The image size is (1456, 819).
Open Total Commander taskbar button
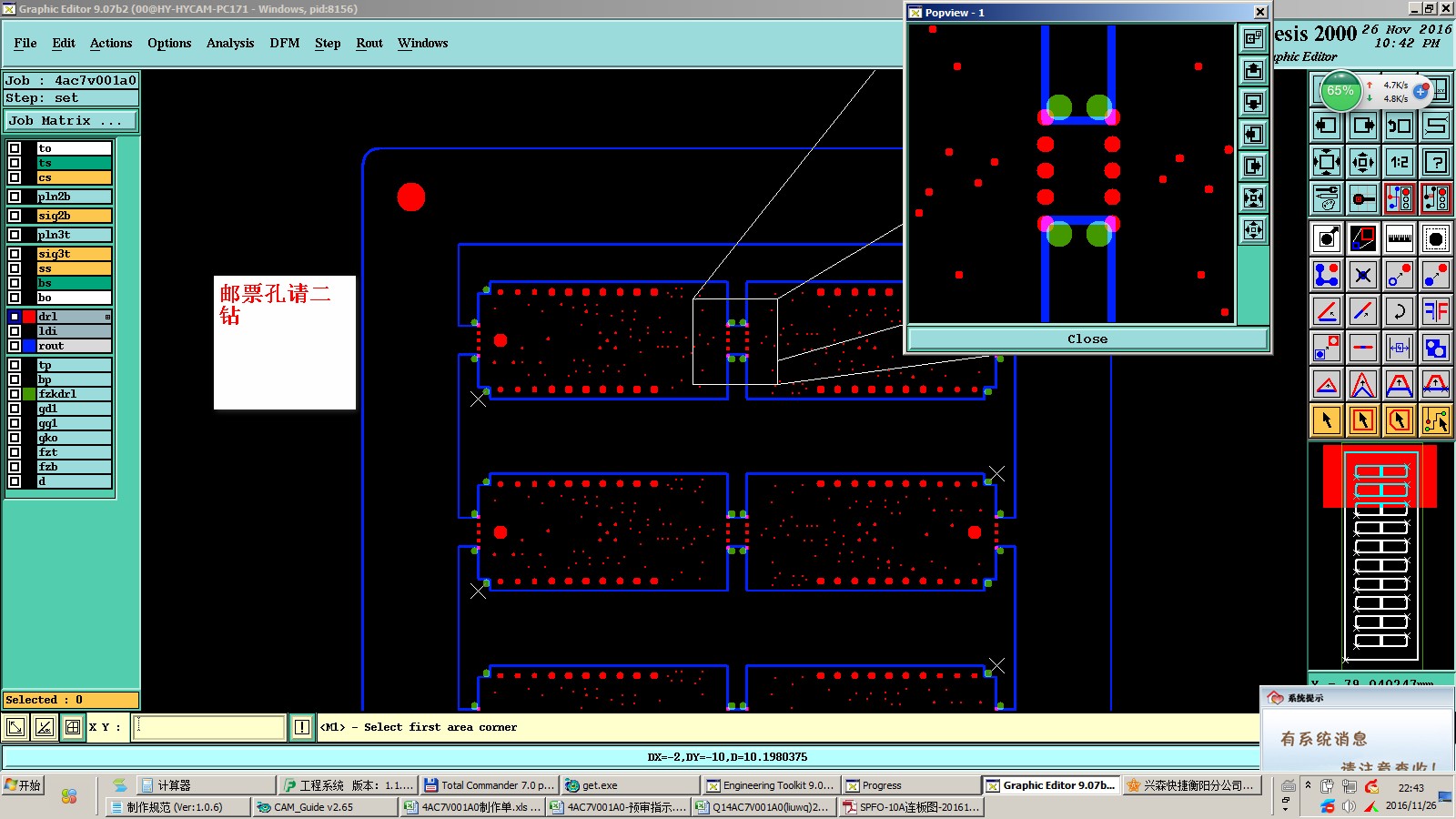tap(490, 785)
